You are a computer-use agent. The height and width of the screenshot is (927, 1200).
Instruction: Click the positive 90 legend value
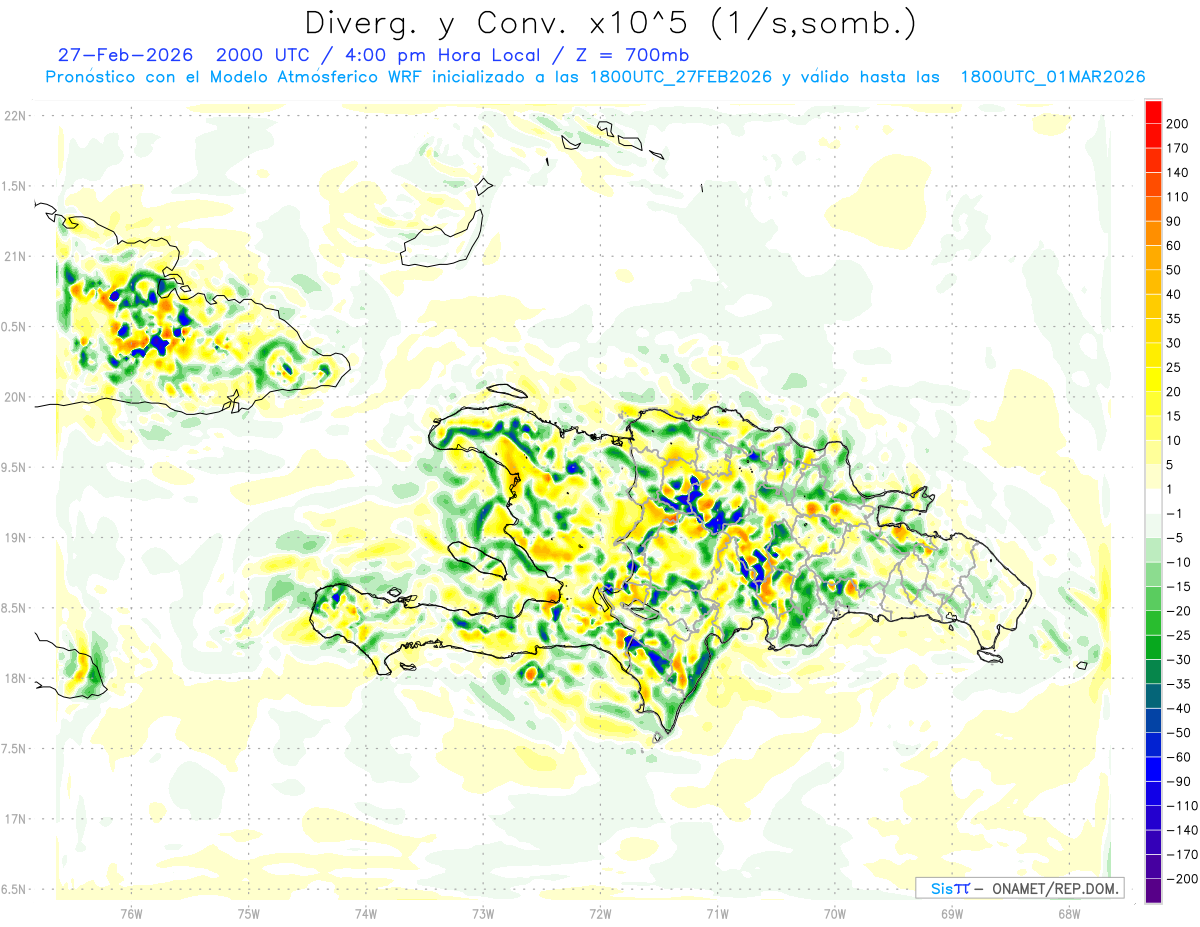[1175, 221]
